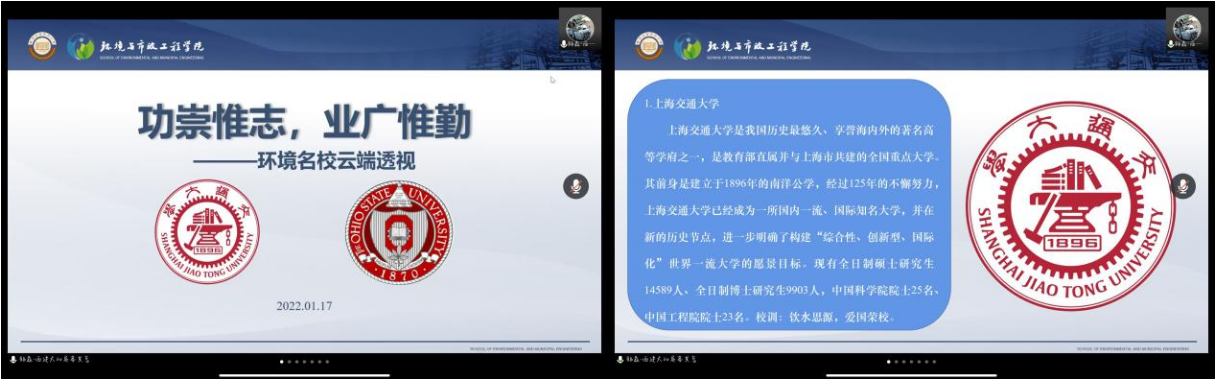
Task: Click school name calligraphy in right slide header
Action: click(759, 46)
